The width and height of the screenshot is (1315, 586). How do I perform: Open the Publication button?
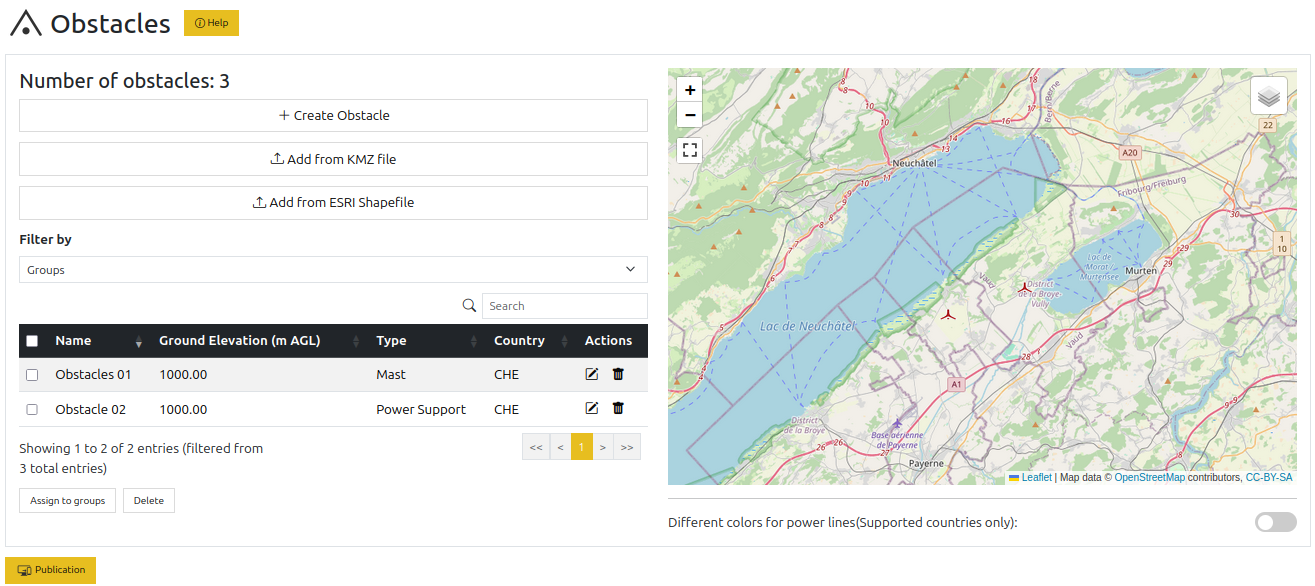click(x=51, y=570)
